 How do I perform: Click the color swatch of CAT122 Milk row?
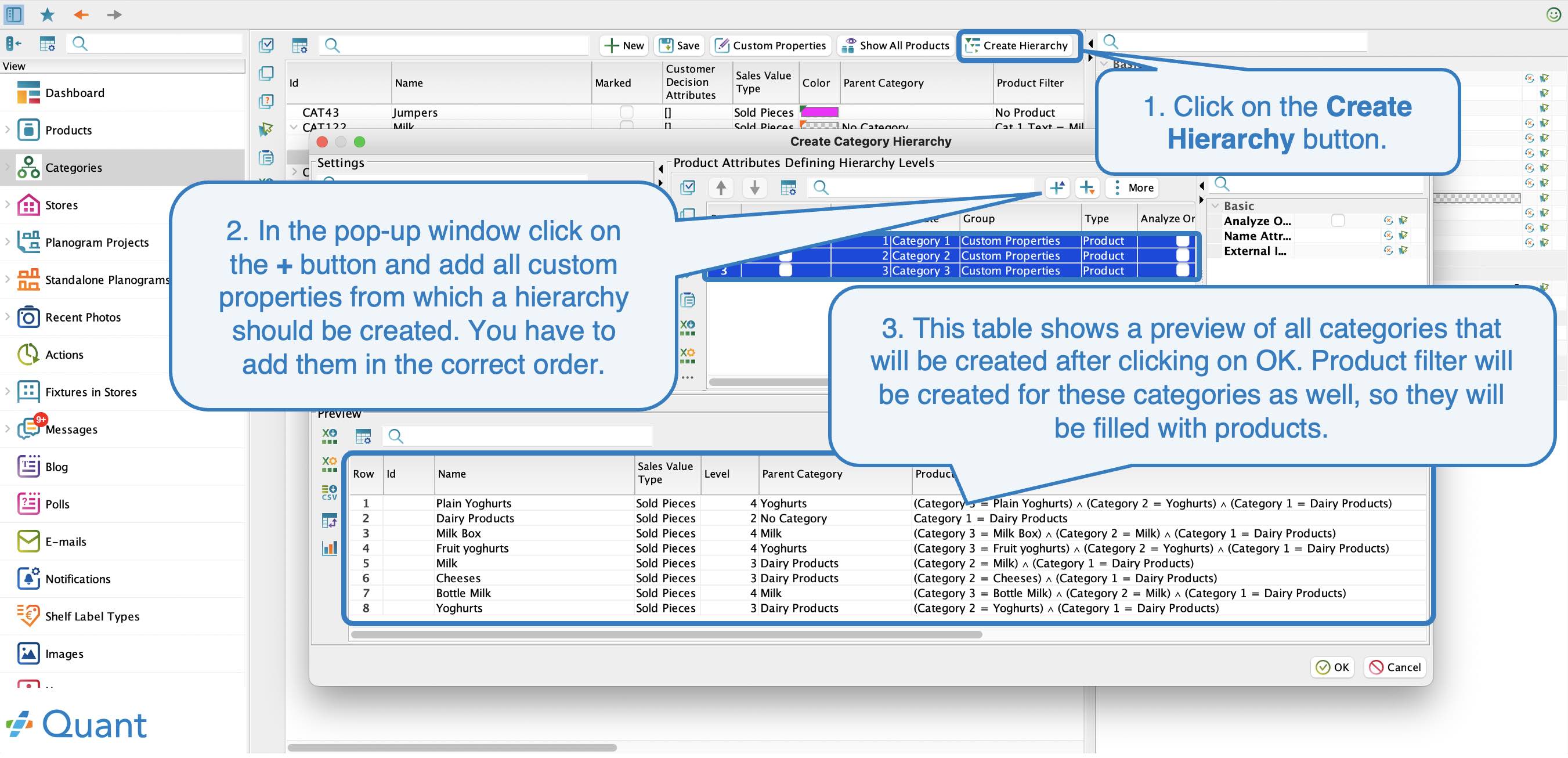click(x=821, y=125)
